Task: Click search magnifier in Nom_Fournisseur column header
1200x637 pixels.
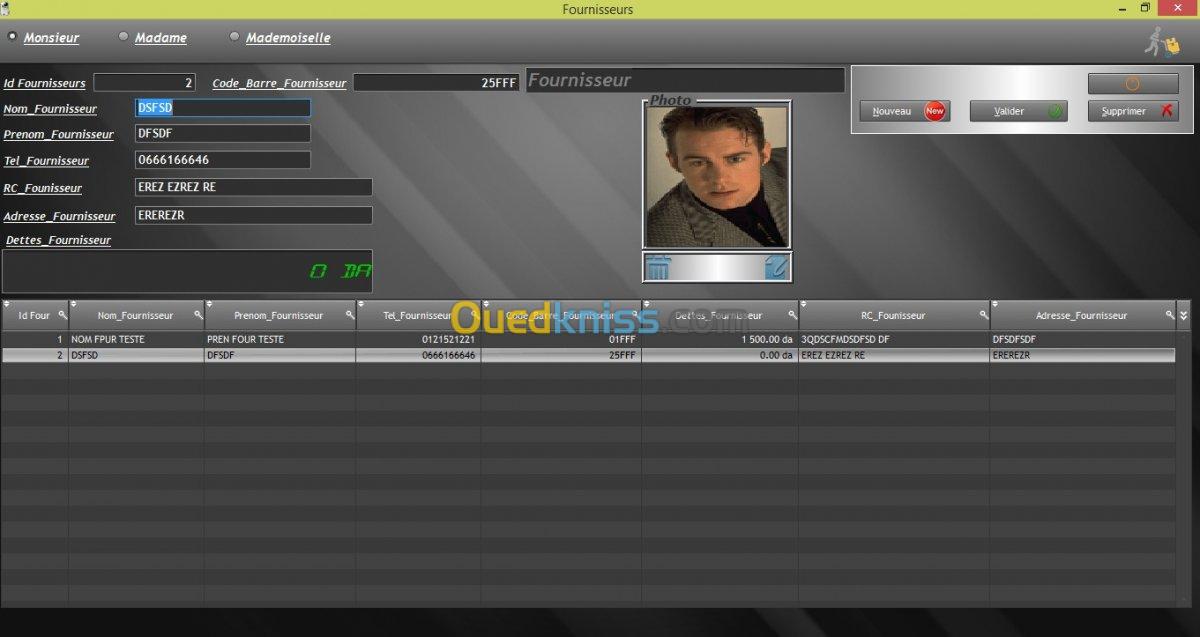Action: (198, 315)
